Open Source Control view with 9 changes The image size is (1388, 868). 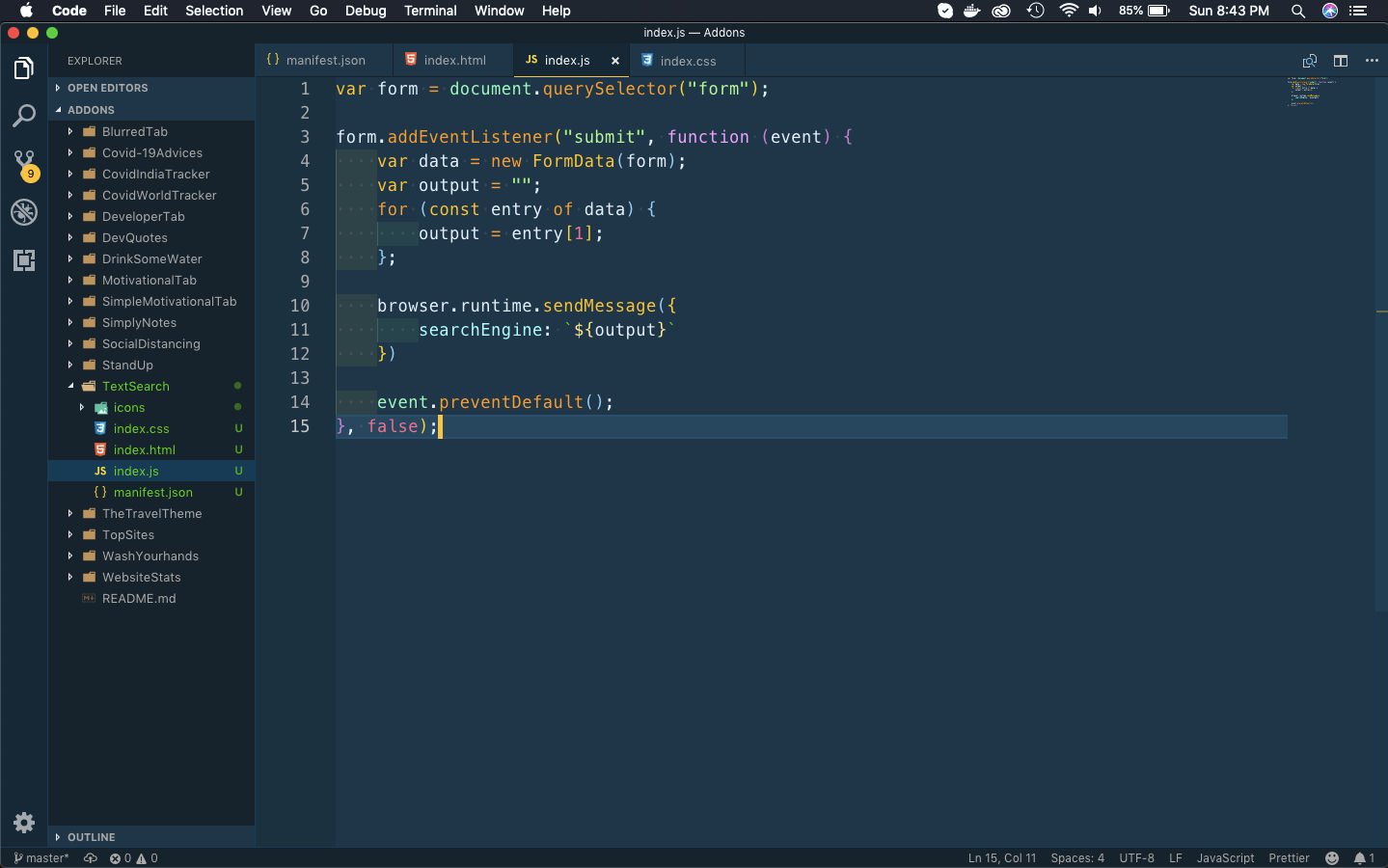pos(24,164)
